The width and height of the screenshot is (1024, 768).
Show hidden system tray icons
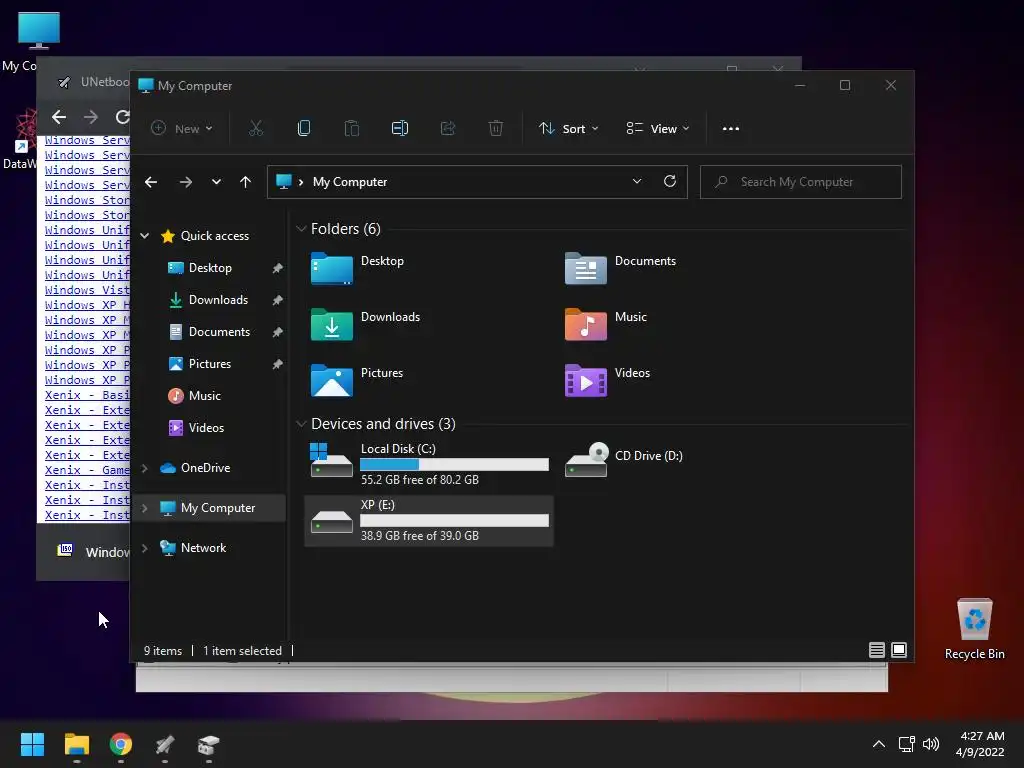pos(879,744)
